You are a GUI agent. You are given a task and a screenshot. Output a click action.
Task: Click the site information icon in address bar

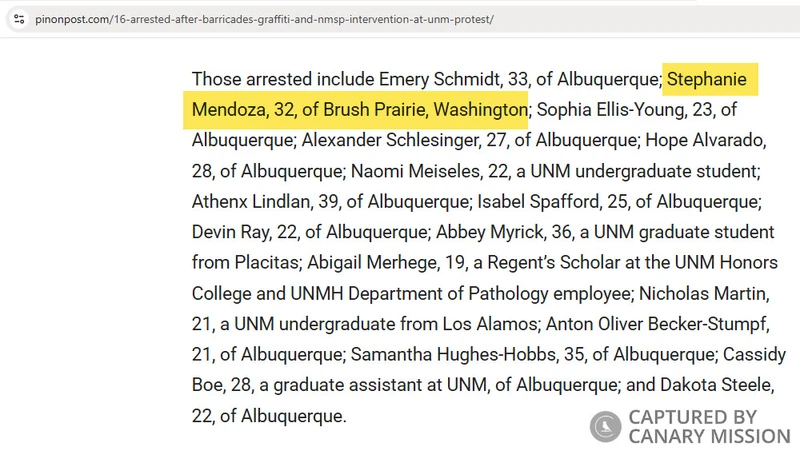[19, 19]
